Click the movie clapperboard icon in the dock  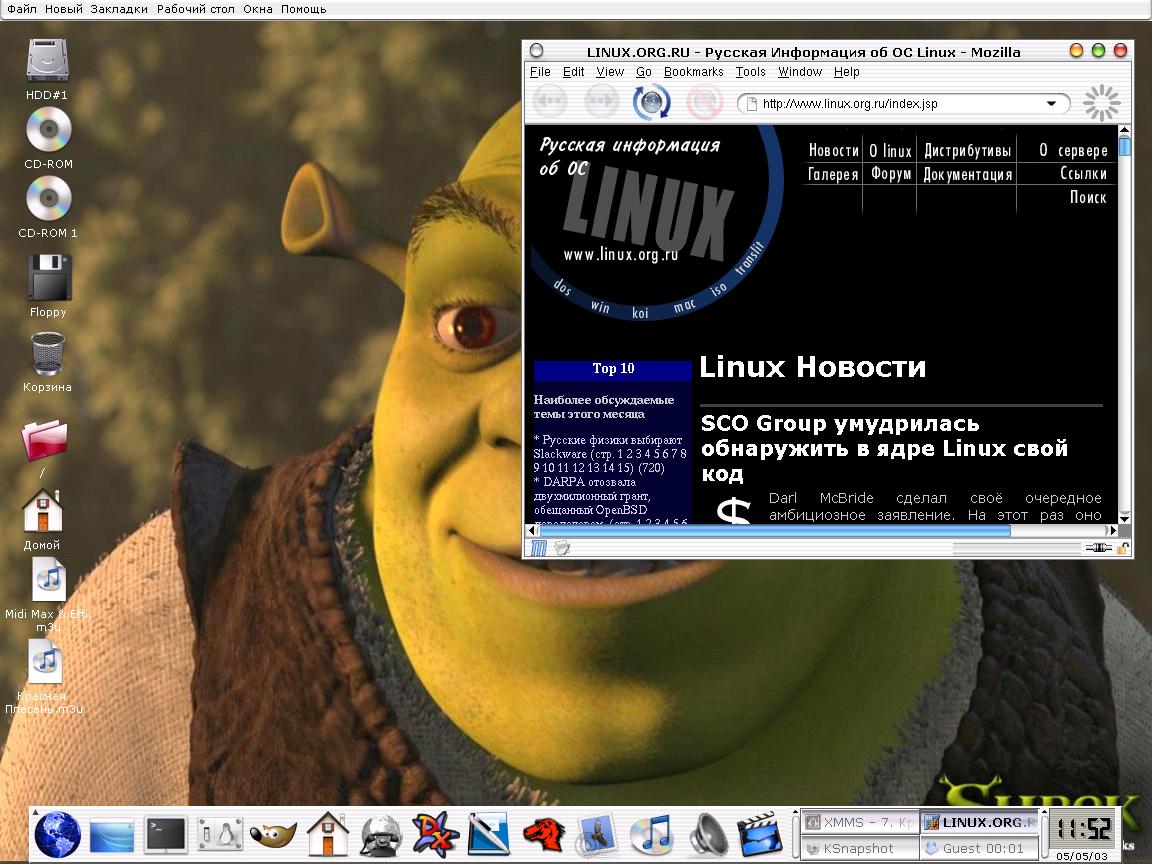[x=760, y=835]
